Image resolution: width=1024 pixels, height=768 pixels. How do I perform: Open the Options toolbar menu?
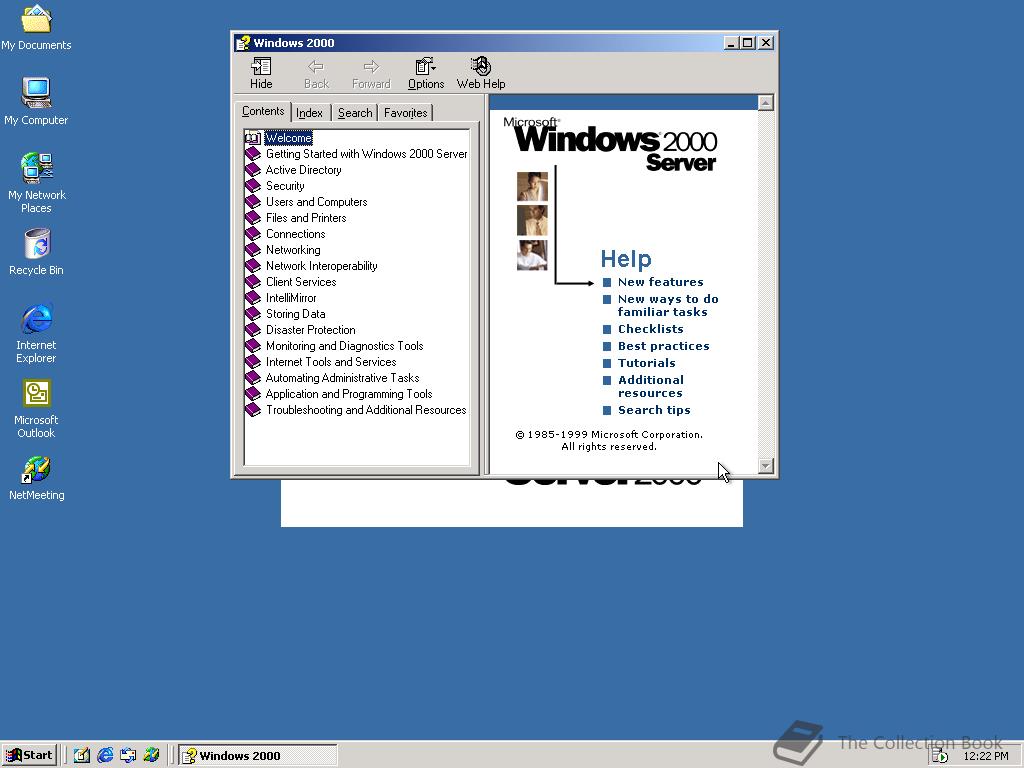click(426, 72)
